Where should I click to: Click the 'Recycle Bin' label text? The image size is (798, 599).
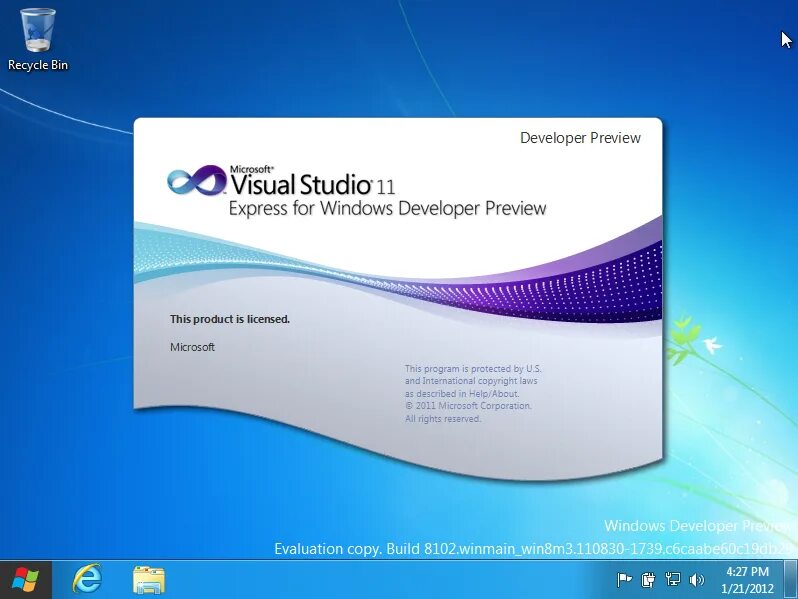pos(38,65)
